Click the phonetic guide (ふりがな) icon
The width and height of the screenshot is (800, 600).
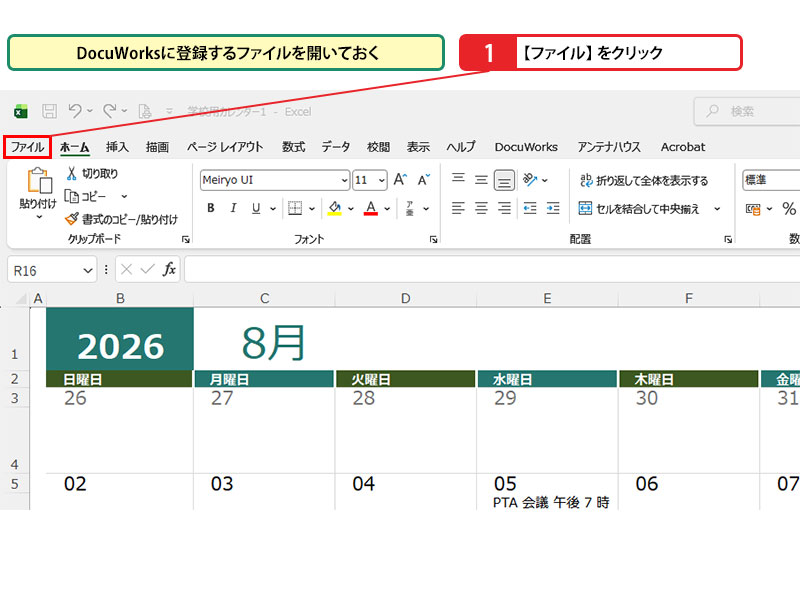[x=410, y=208]
